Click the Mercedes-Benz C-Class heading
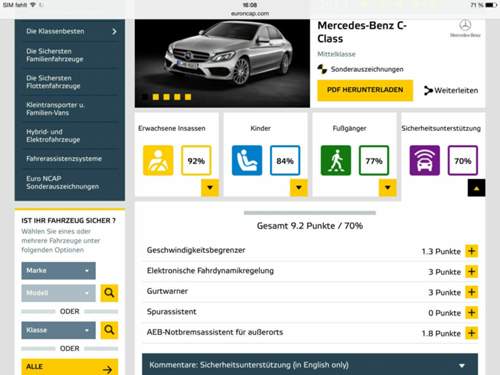 tap(362, 32)
